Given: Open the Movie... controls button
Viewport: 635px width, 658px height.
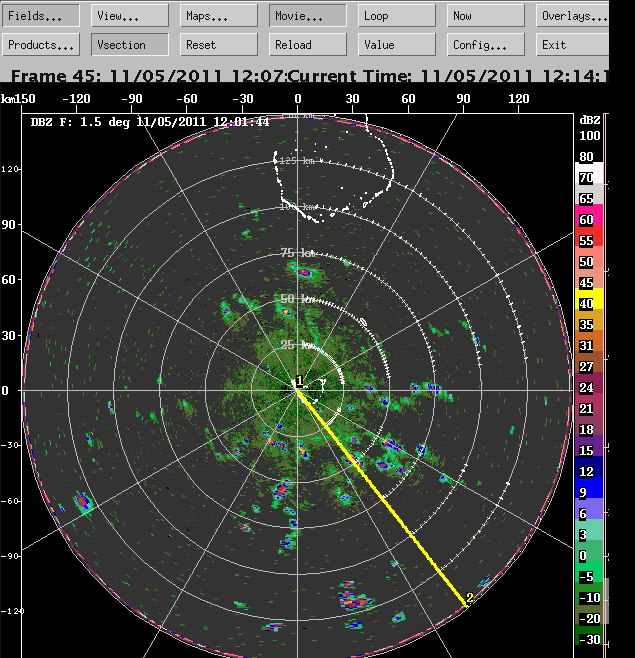Looking at the screenshot, I should coord(308,16).
